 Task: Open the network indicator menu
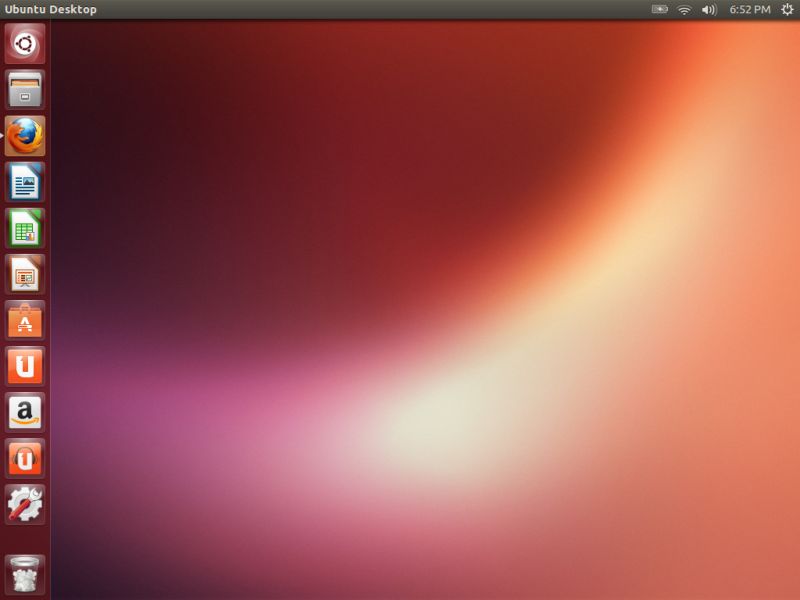point(685,8)
